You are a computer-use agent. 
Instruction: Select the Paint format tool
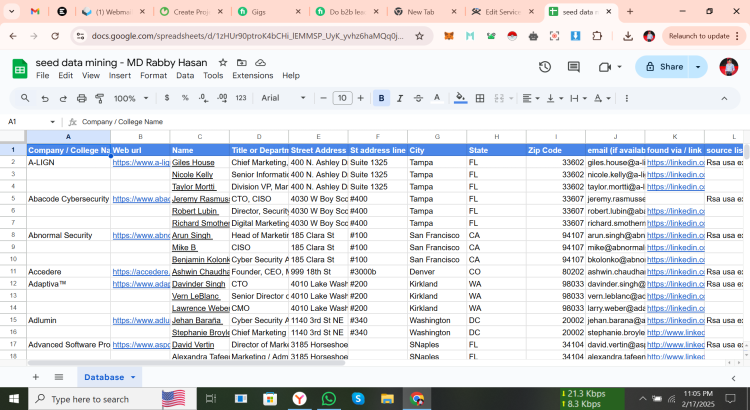[99, 99]
